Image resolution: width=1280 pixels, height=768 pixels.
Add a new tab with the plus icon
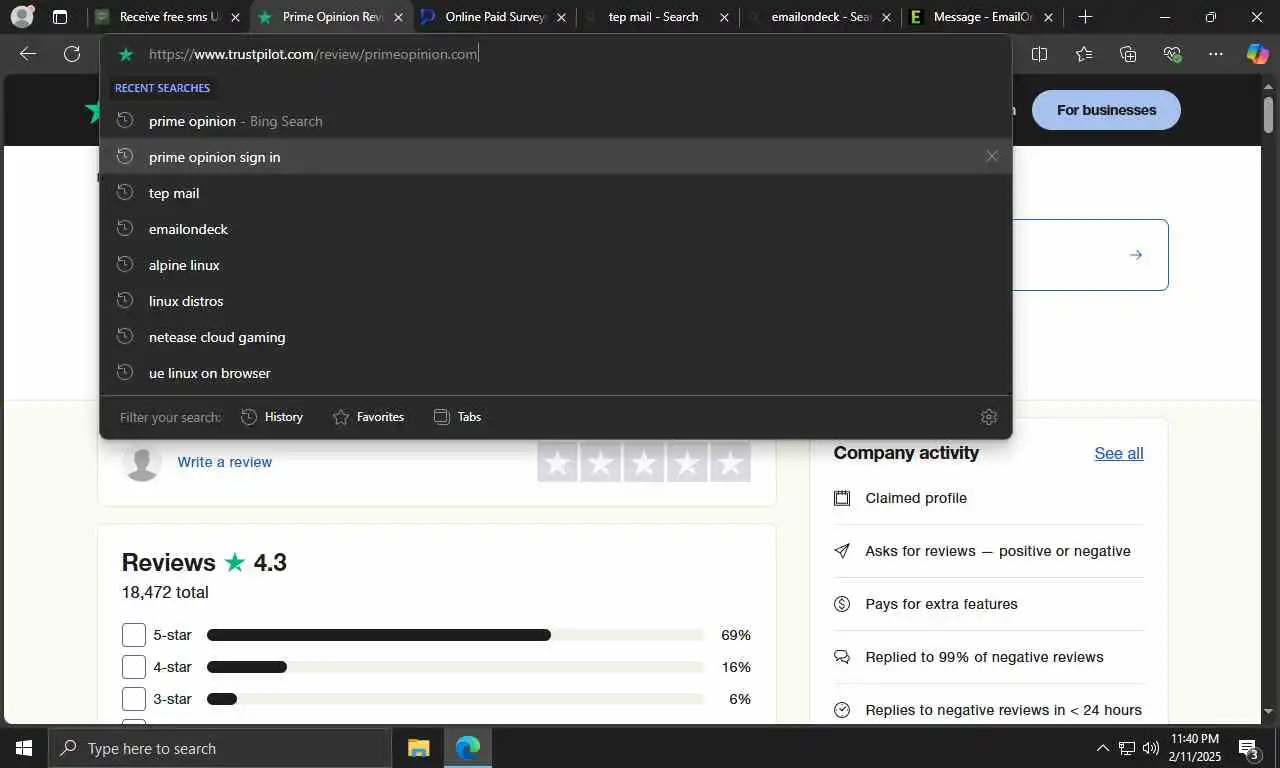[x=1086, y=17]
